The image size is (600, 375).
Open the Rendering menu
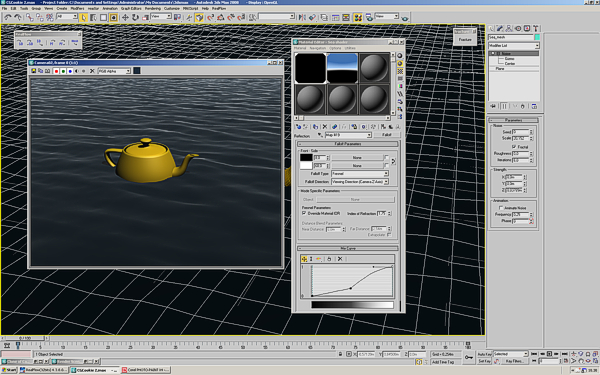tap(153, 8)
